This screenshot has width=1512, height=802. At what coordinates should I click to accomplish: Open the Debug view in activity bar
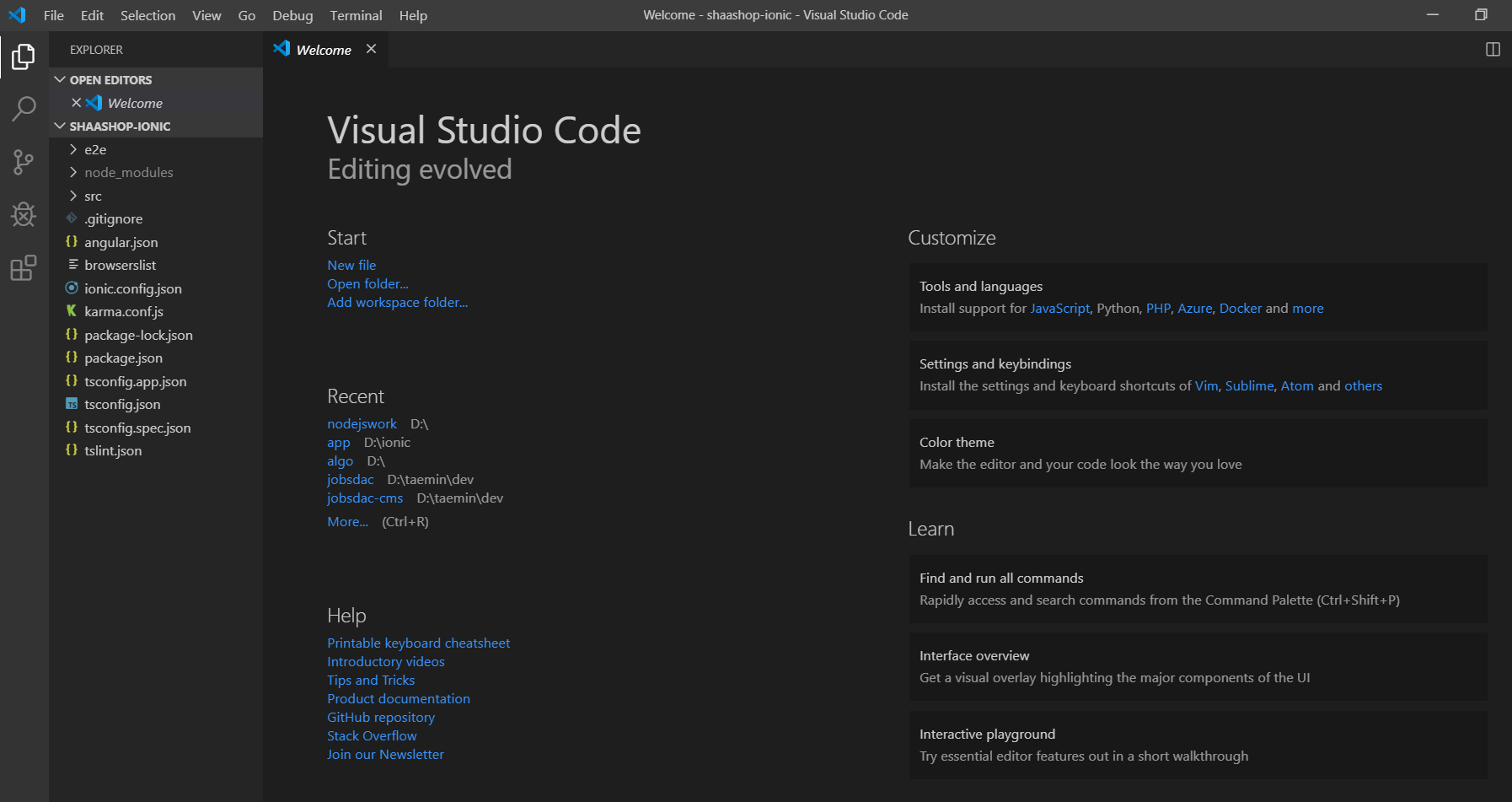coord(24,214)
